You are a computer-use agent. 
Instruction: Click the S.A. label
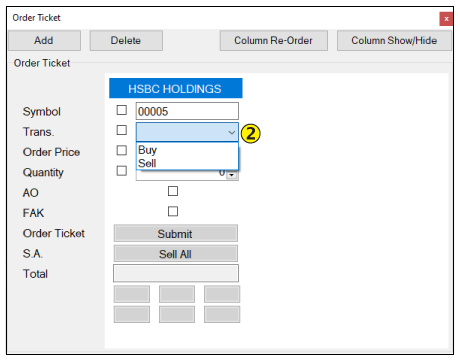(33, 254)
